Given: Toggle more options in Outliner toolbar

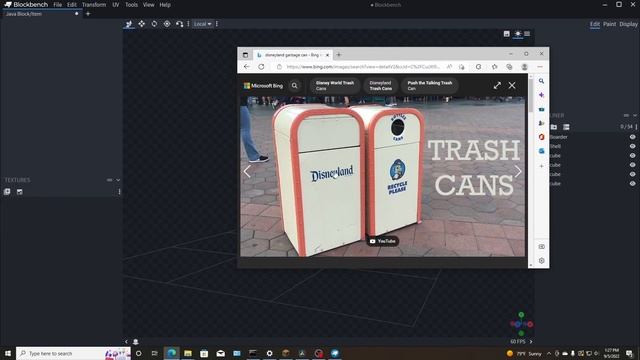Looking at the screenshot, I should [566, 127].
